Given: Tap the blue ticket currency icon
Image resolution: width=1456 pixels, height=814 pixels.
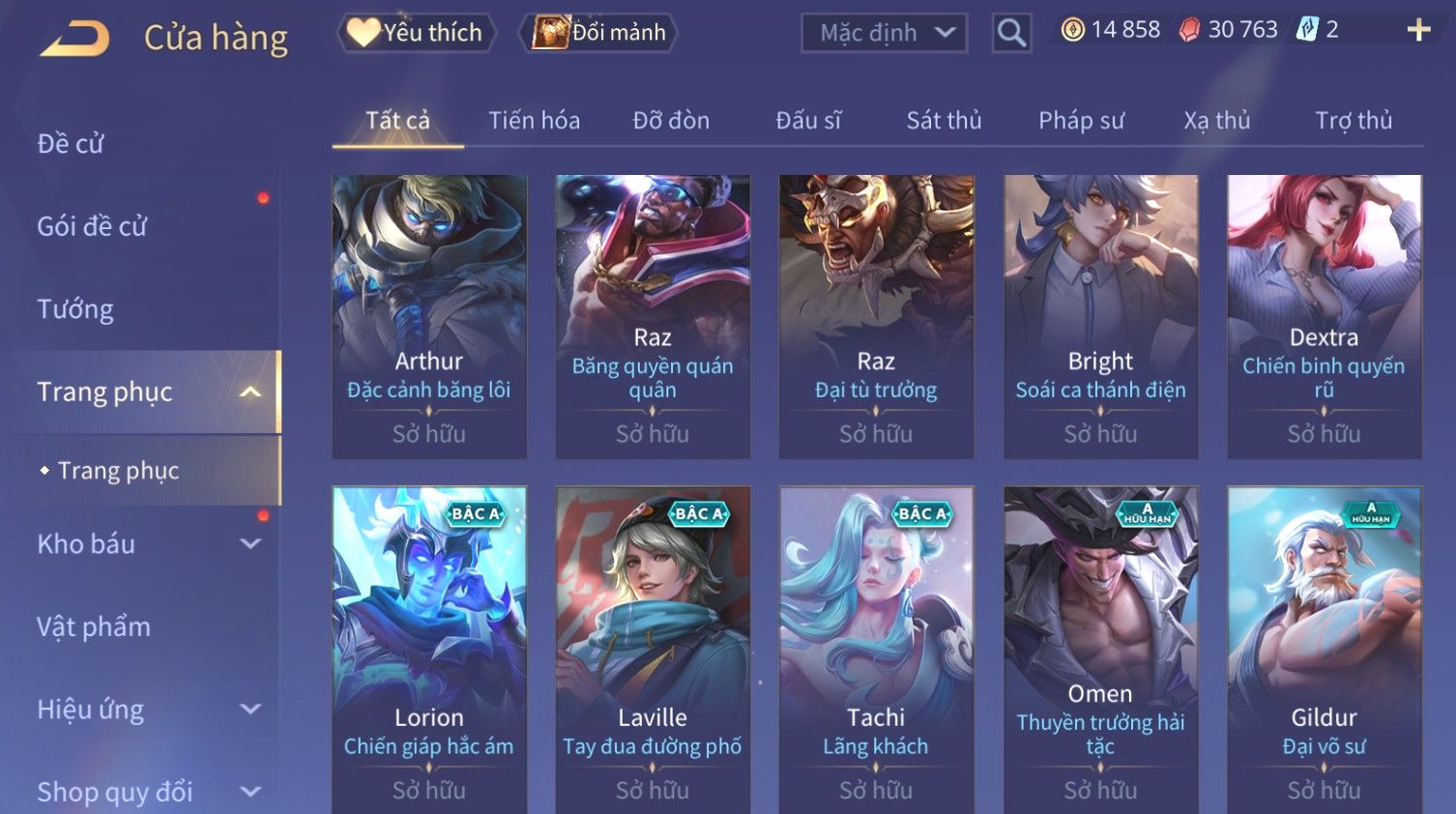Looking at the screenshot, I should (1307, 29).
